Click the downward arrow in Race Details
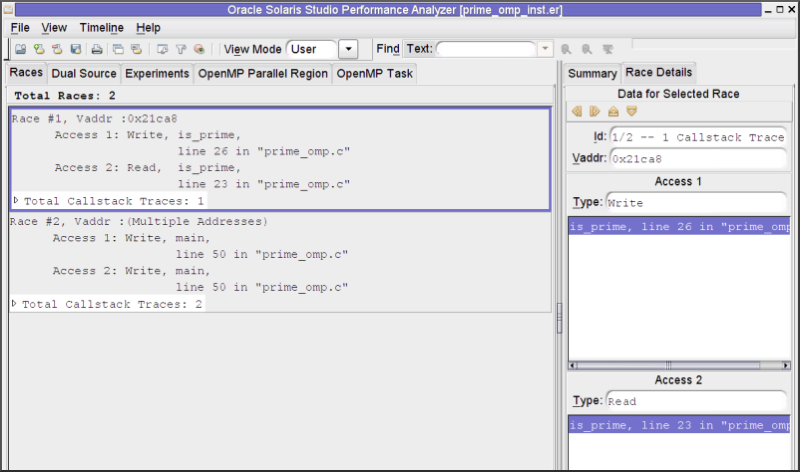Screen dimensions: 800x472 [632, 111]
